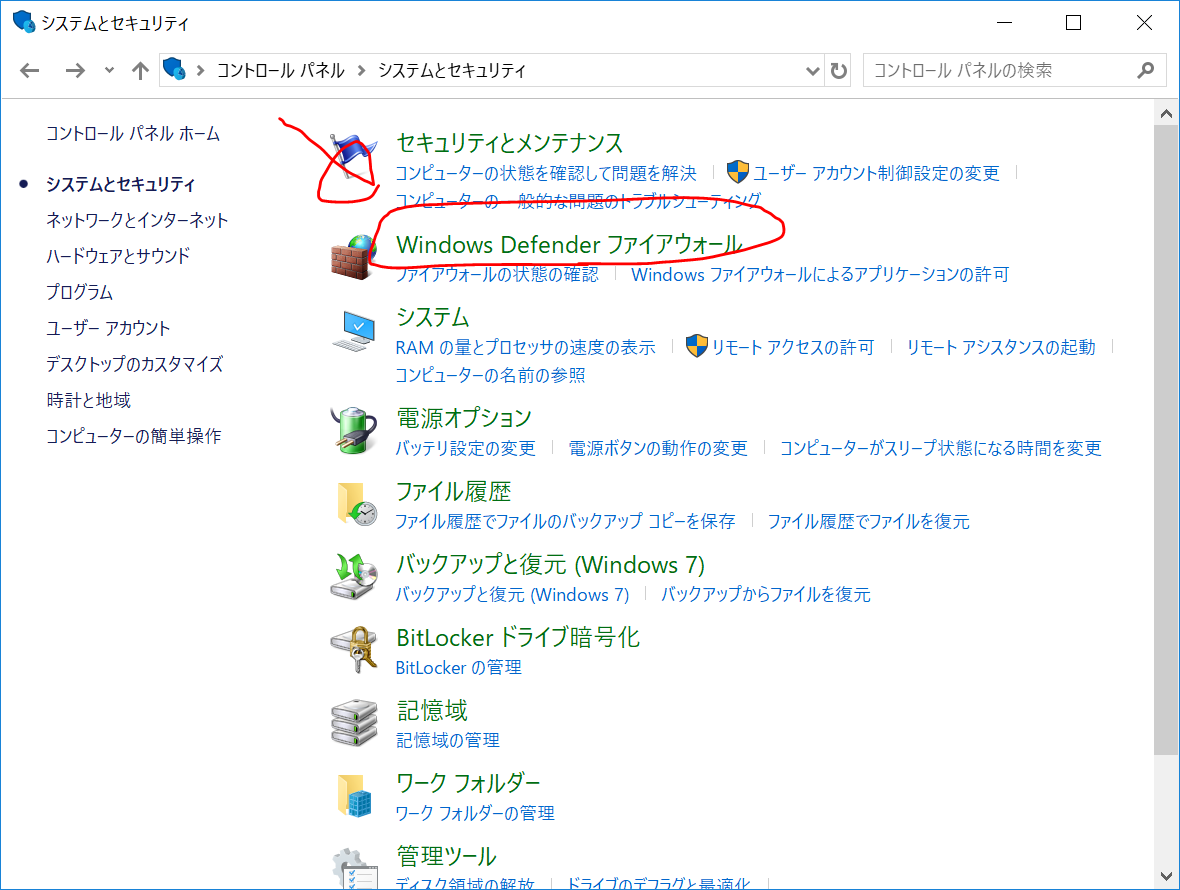The image size is (1180, 890).
Task: Expand breadcrumb arrow after コントロール パネル
Action: (361, 71)
